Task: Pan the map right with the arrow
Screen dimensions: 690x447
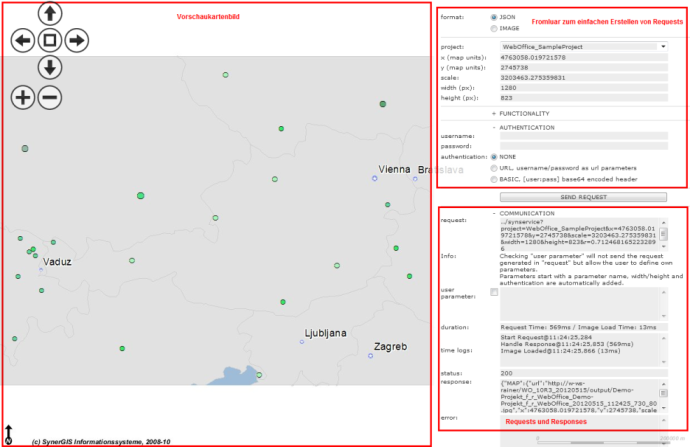Action: (76, 41)
